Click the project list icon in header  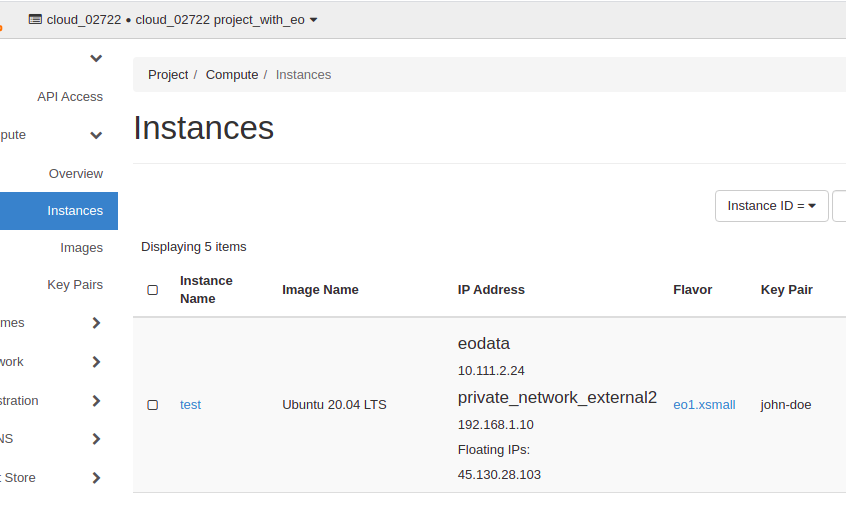coord(36,19)
